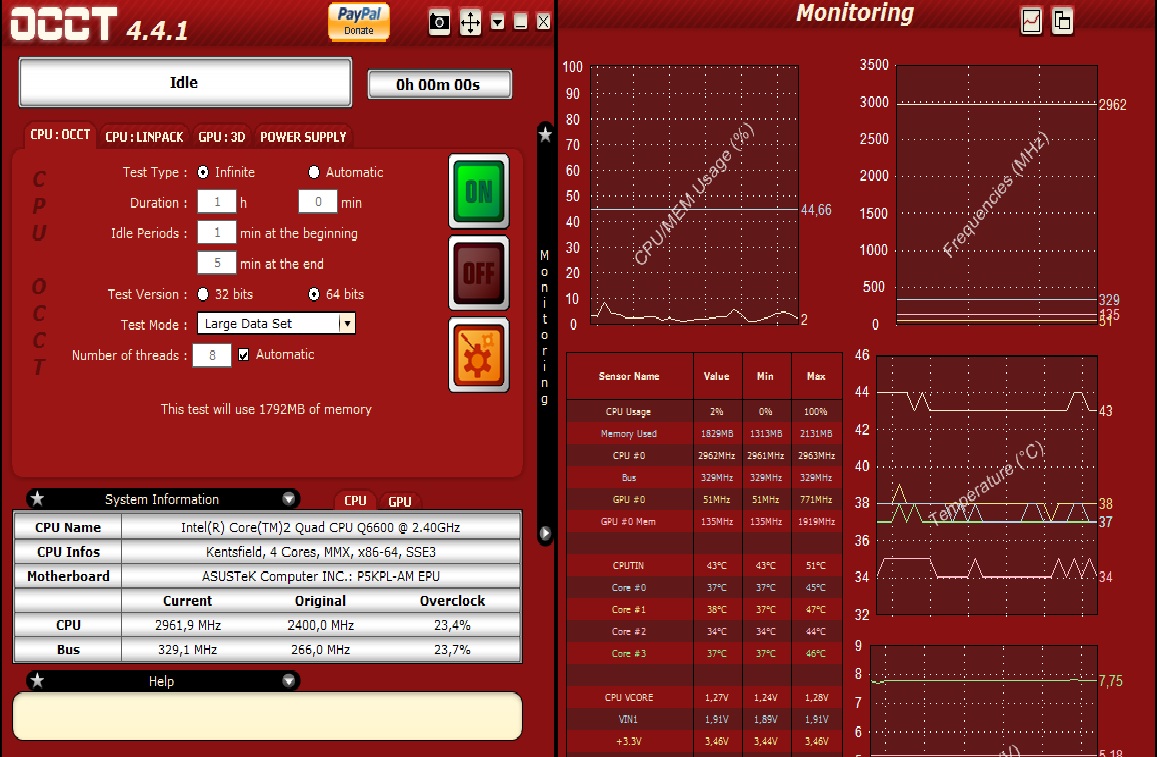Click the Intel Core2 Quad Q6600 CPU name
The image size is (1157, 757).
pos(321,528)
